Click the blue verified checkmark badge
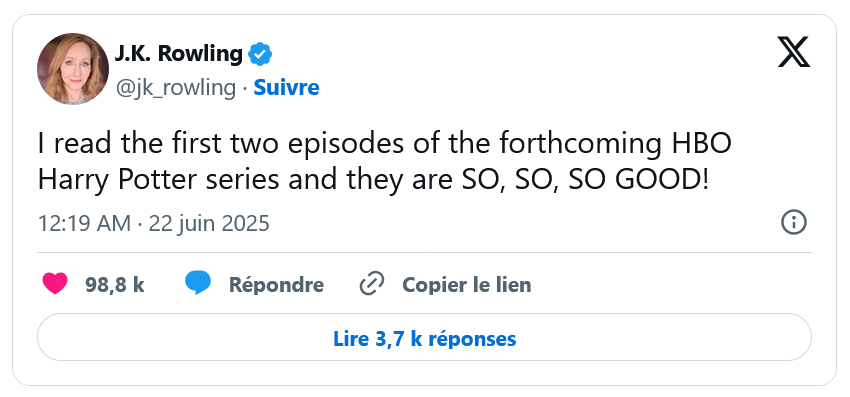This screenshot has width=850, height=397. (260, 54)
